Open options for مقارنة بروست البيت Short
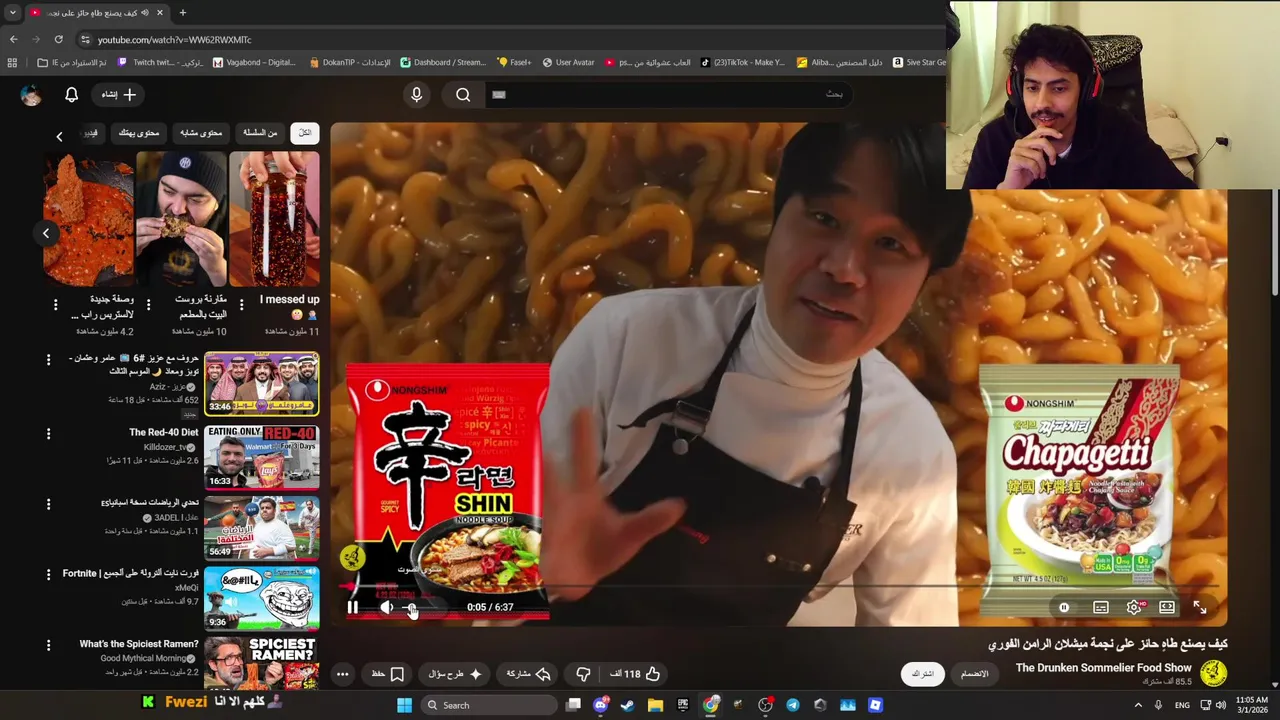The width and height of the screenshot is (1280, 720). tap(148, 304)
